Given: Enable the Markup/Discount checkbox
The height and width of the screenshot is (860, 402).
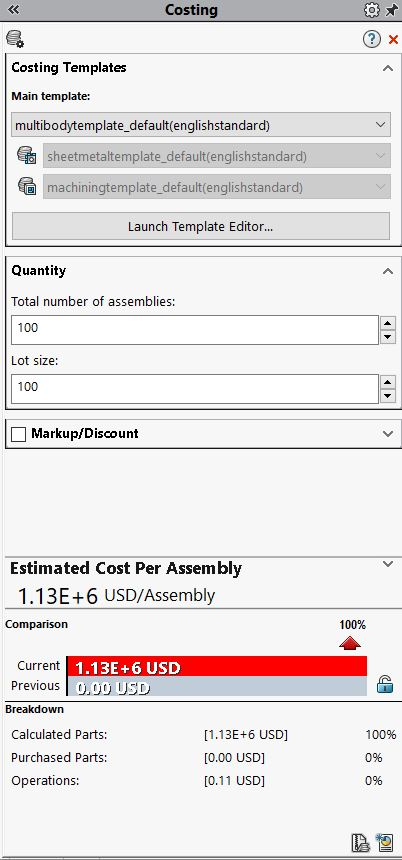Looking at the screenshot, I should click(19, 434).
